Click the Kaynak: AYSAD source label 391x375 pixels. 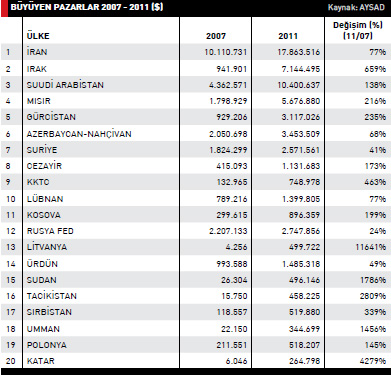tap(356, 7)
